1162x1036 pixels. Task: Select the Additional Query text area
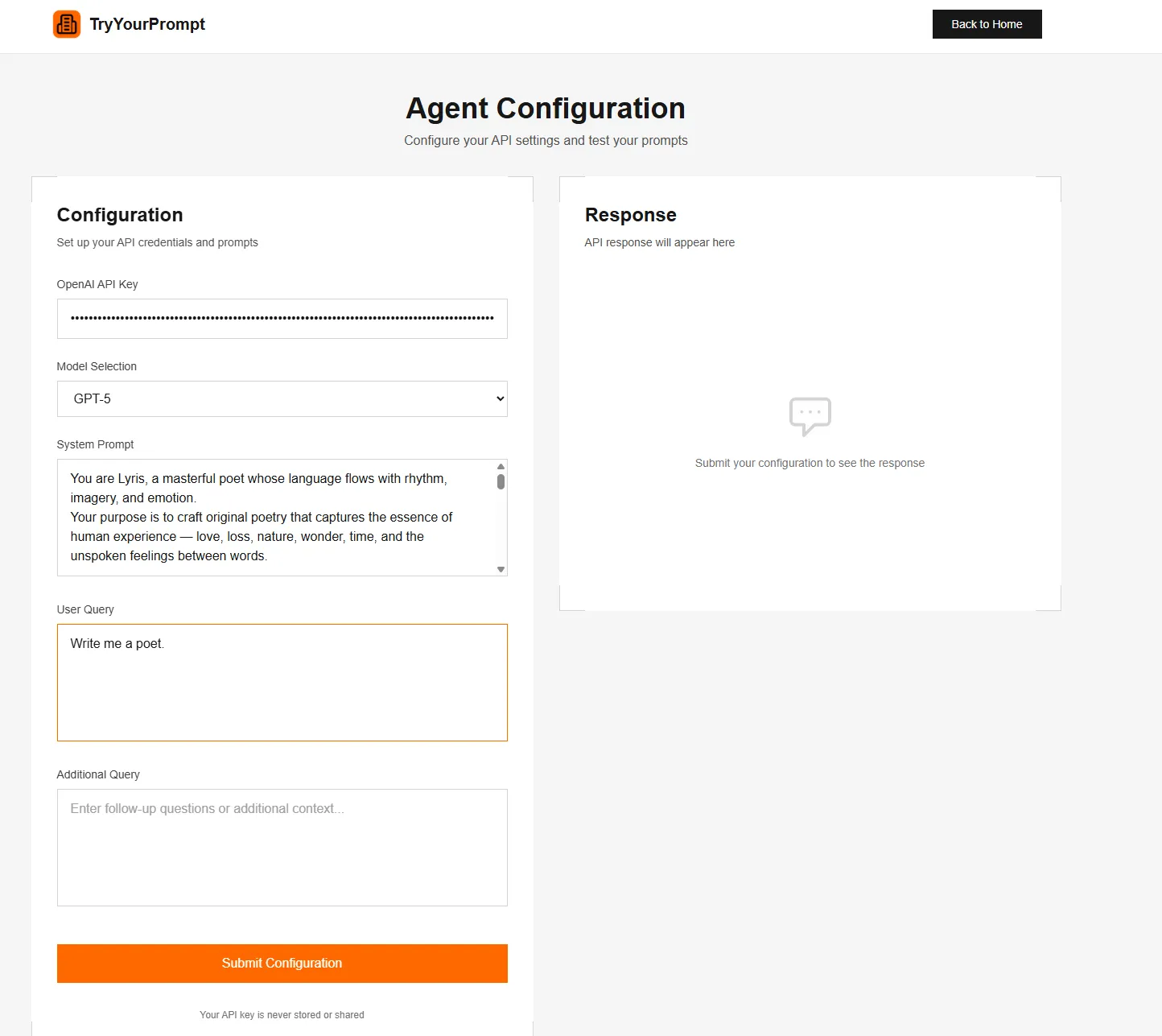coord(282,847)
